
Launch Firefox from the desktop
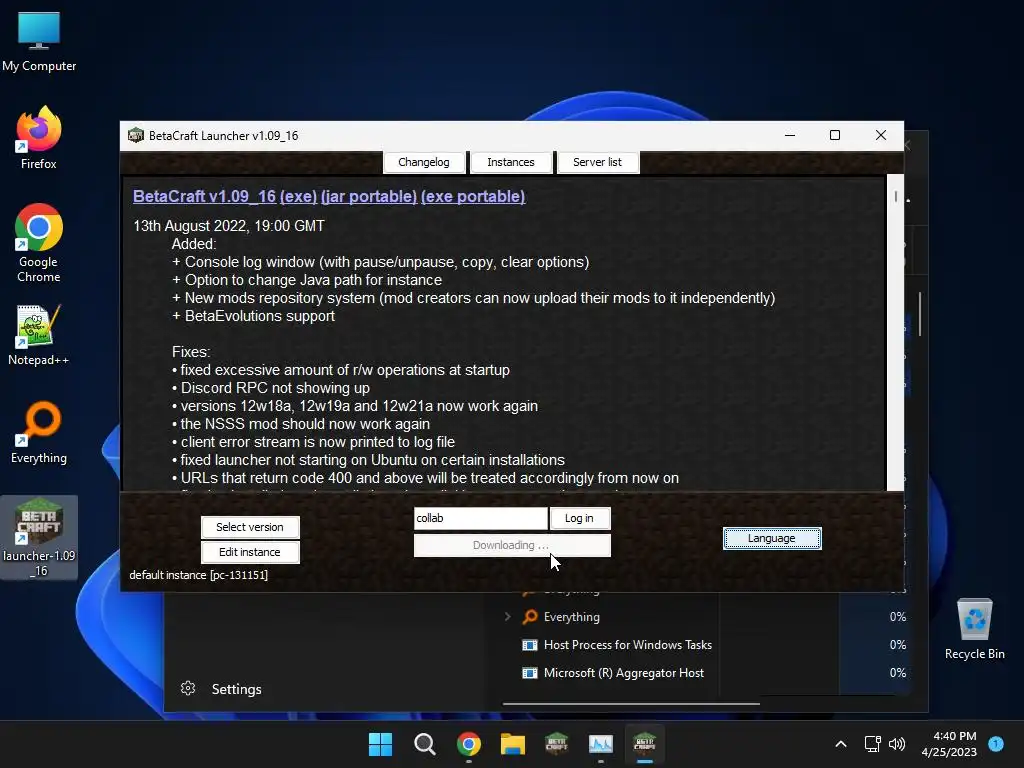point(39,138)
